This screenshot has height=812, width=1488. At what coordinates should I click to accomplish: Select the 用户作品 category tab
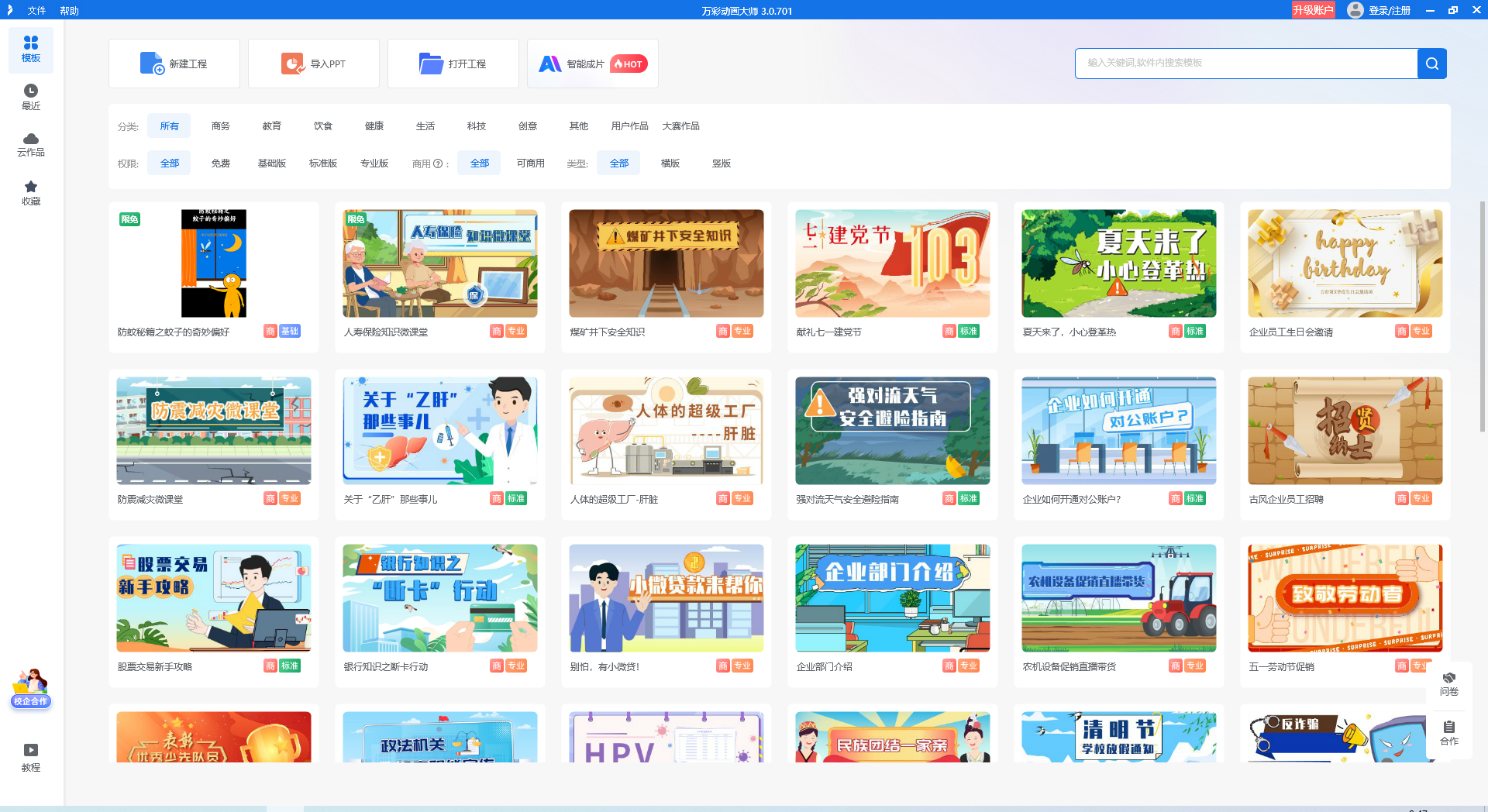[x=629, y=126]
